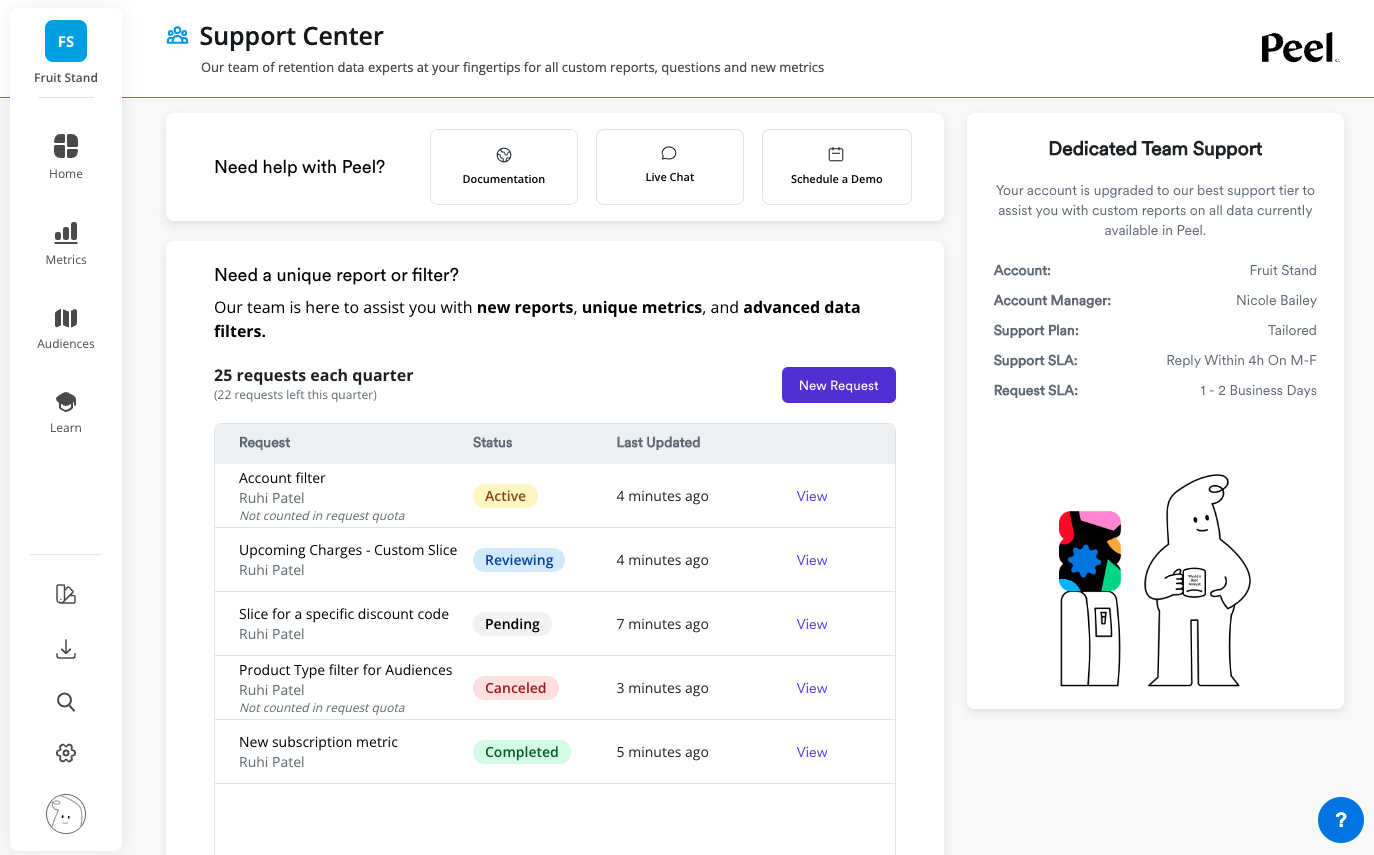This screenshot has width=1374, height=855.
Task: Click '5 minutes ago' timestamp
Action: (662, 752)
